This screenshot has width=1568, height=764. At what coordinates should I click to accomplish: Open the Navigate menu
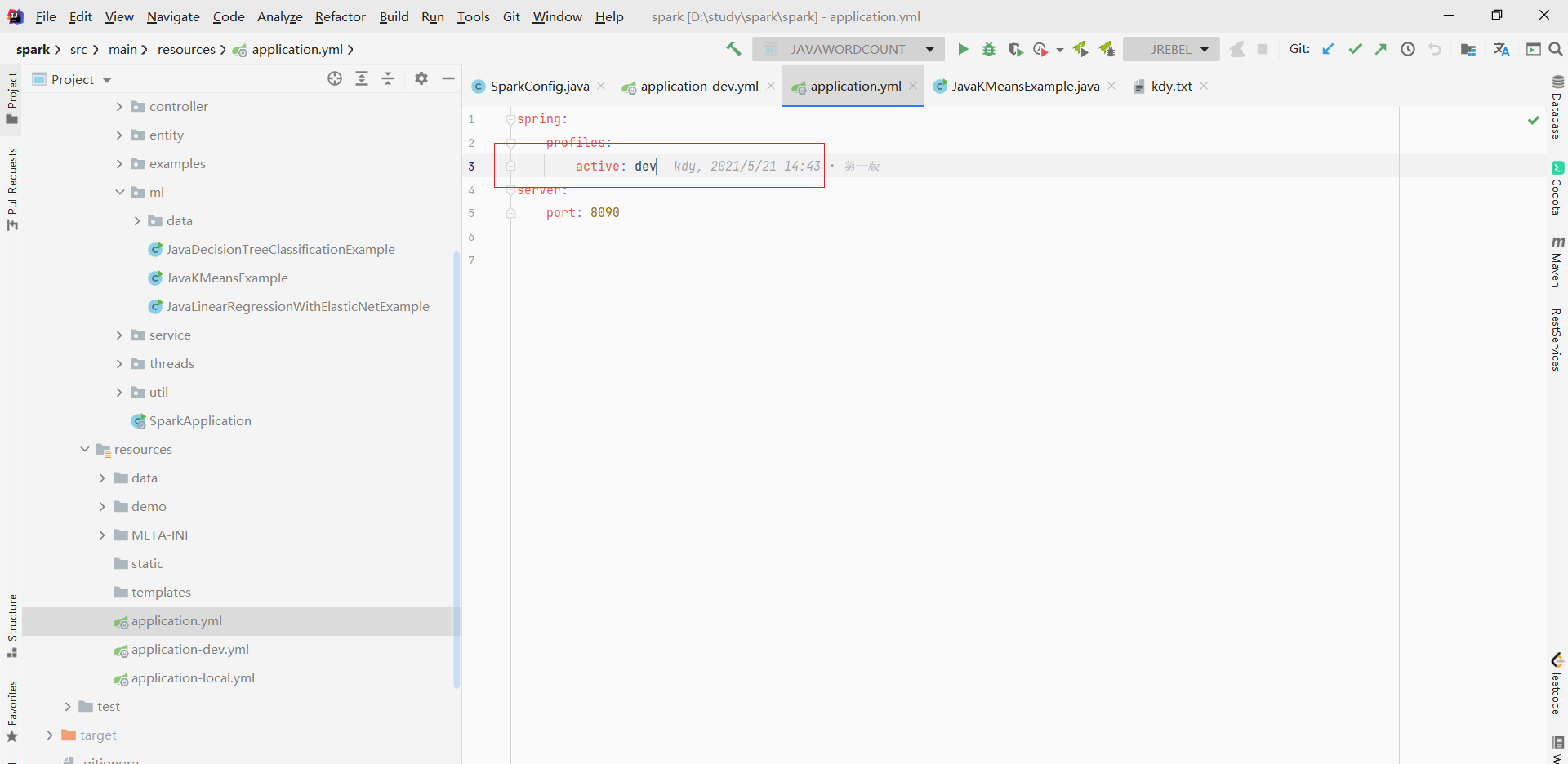click(173, 16)
